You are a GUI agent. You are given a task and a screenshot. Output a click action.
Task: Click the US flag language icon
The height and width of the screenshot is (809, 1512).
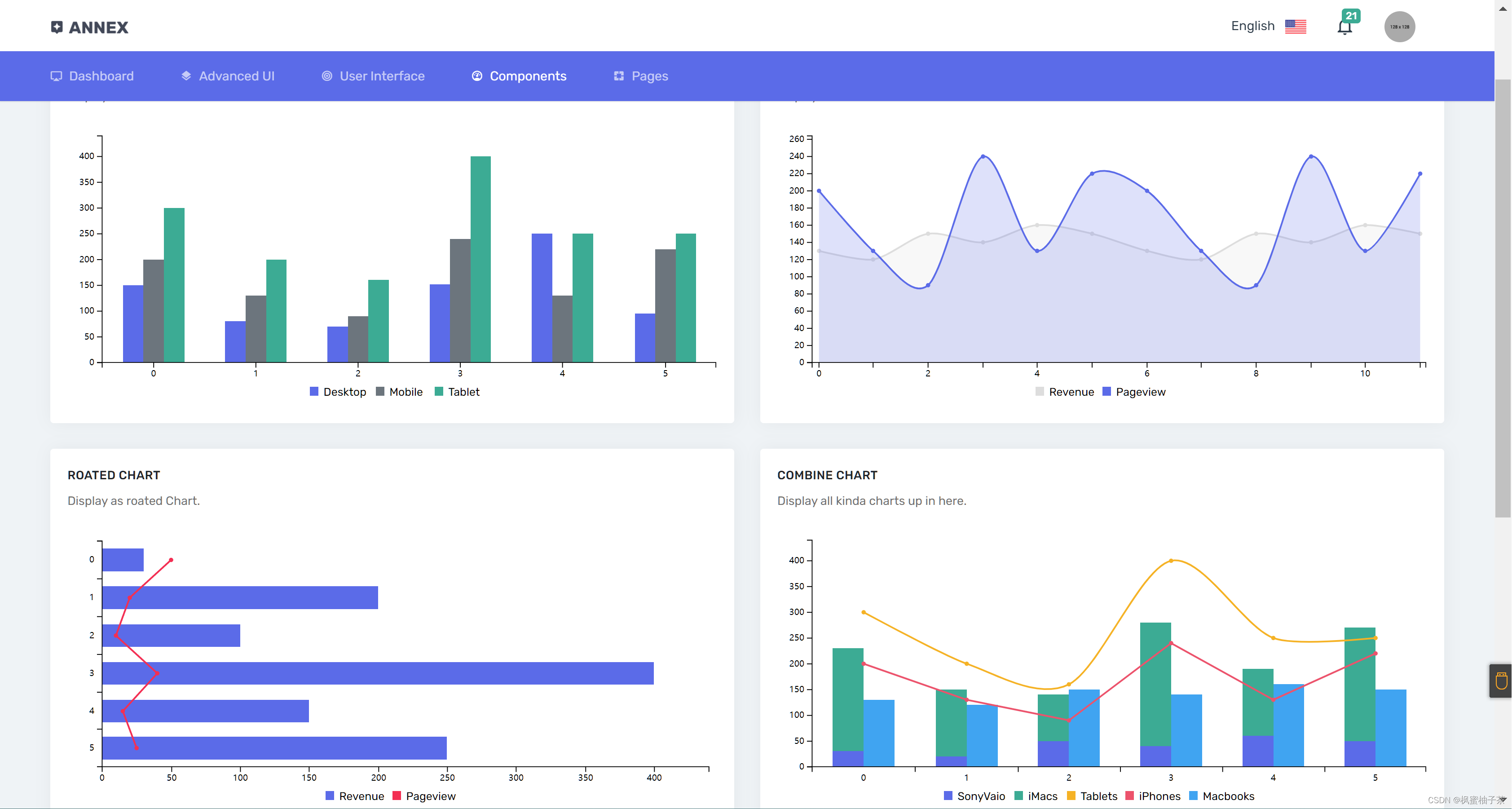click(1296, 27)
